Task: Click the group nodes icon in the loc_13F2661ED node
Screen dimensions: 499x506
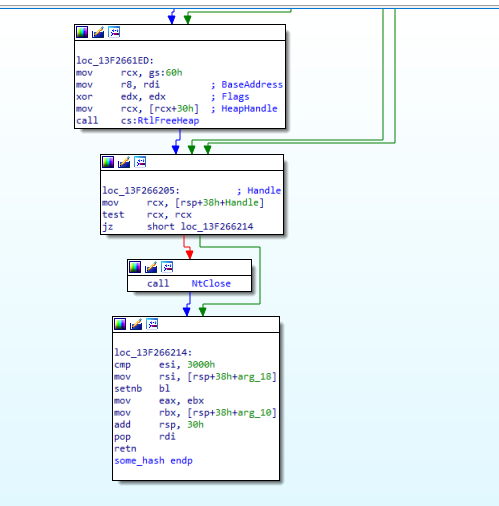Action: coord(114,32)
